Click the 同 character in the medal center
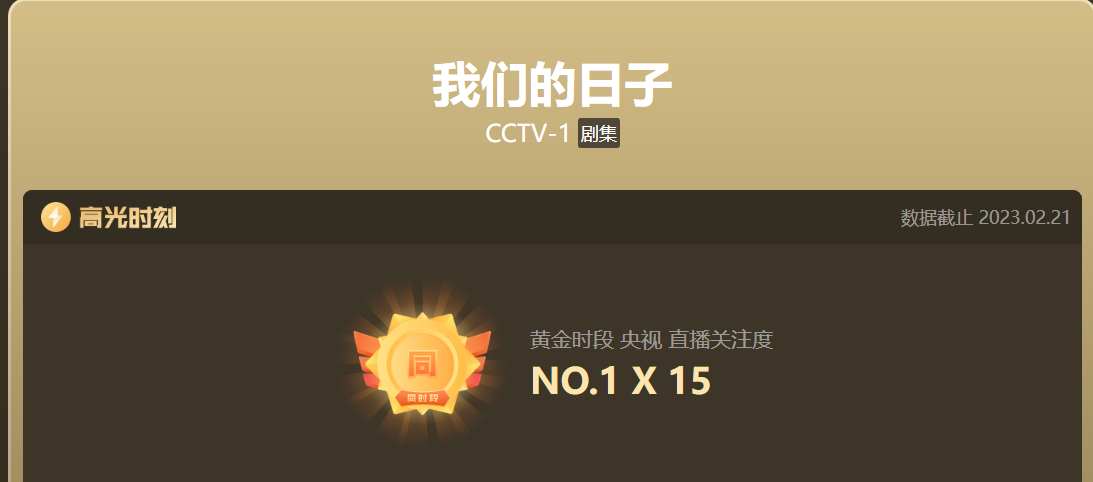 422,363
